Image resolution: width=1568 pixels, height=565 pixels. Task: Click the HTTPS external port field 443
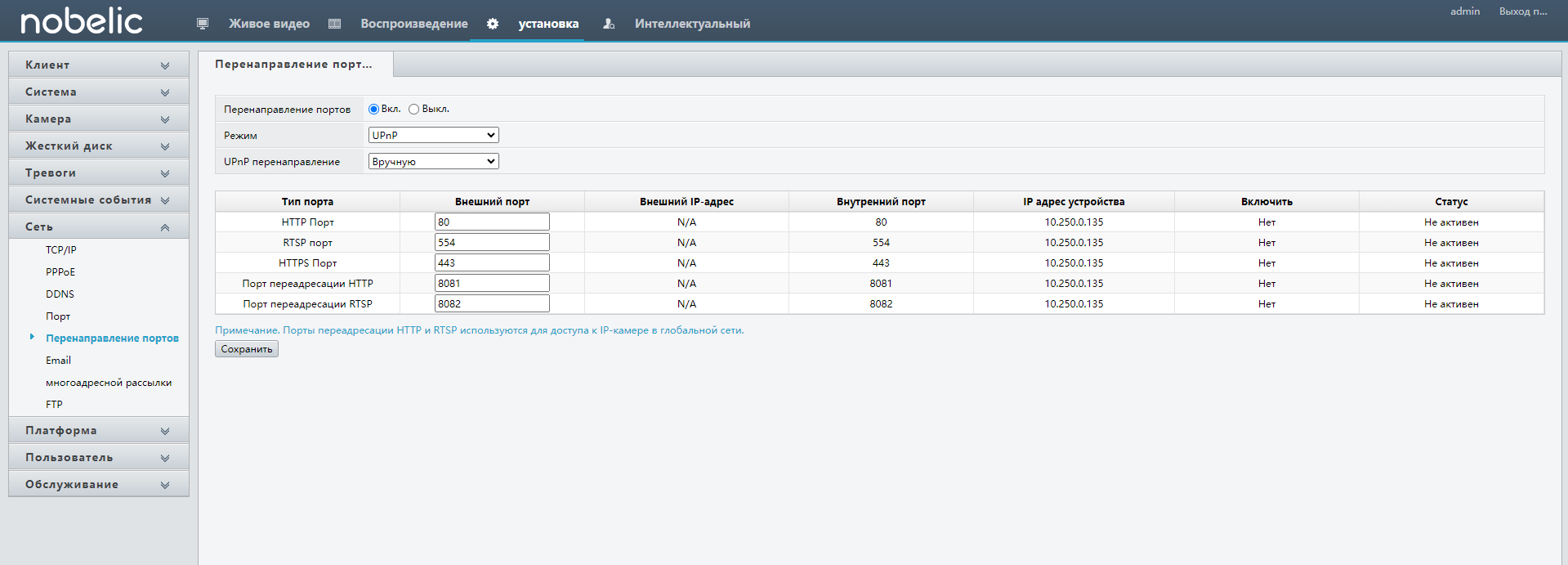coord(492,262)
